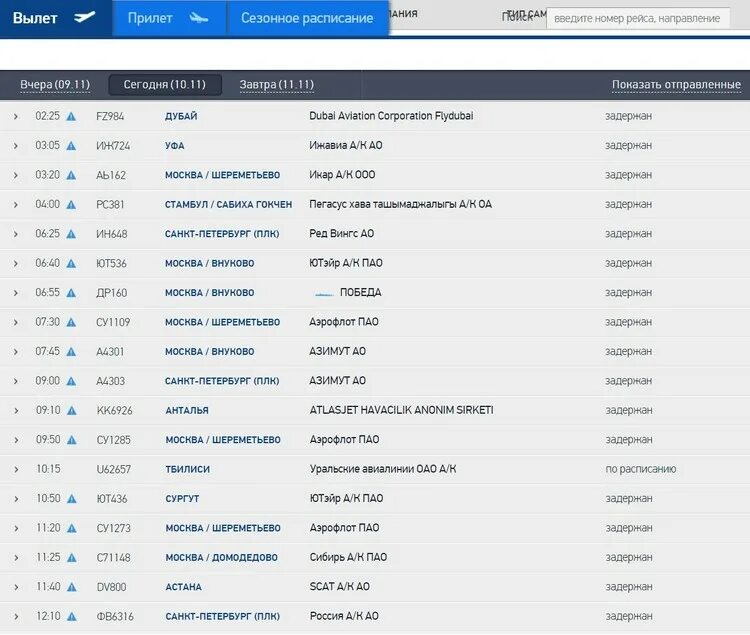Click the departing plane icon in Вылет tab
Screen dimensions: 750x635
[x=85, y=17]
